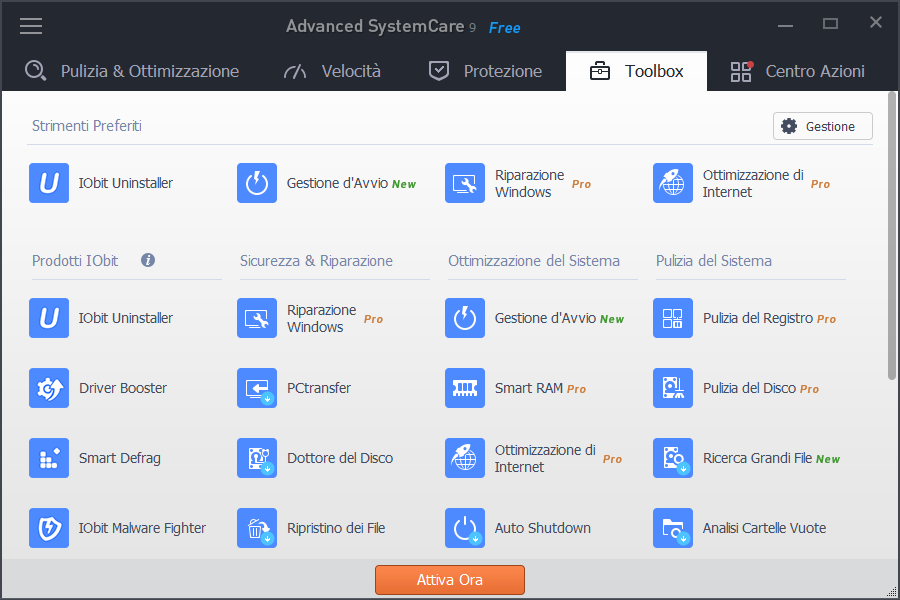900x600 pixels.
Task: Open the Driver Booster icon
Action: (49, 388)
